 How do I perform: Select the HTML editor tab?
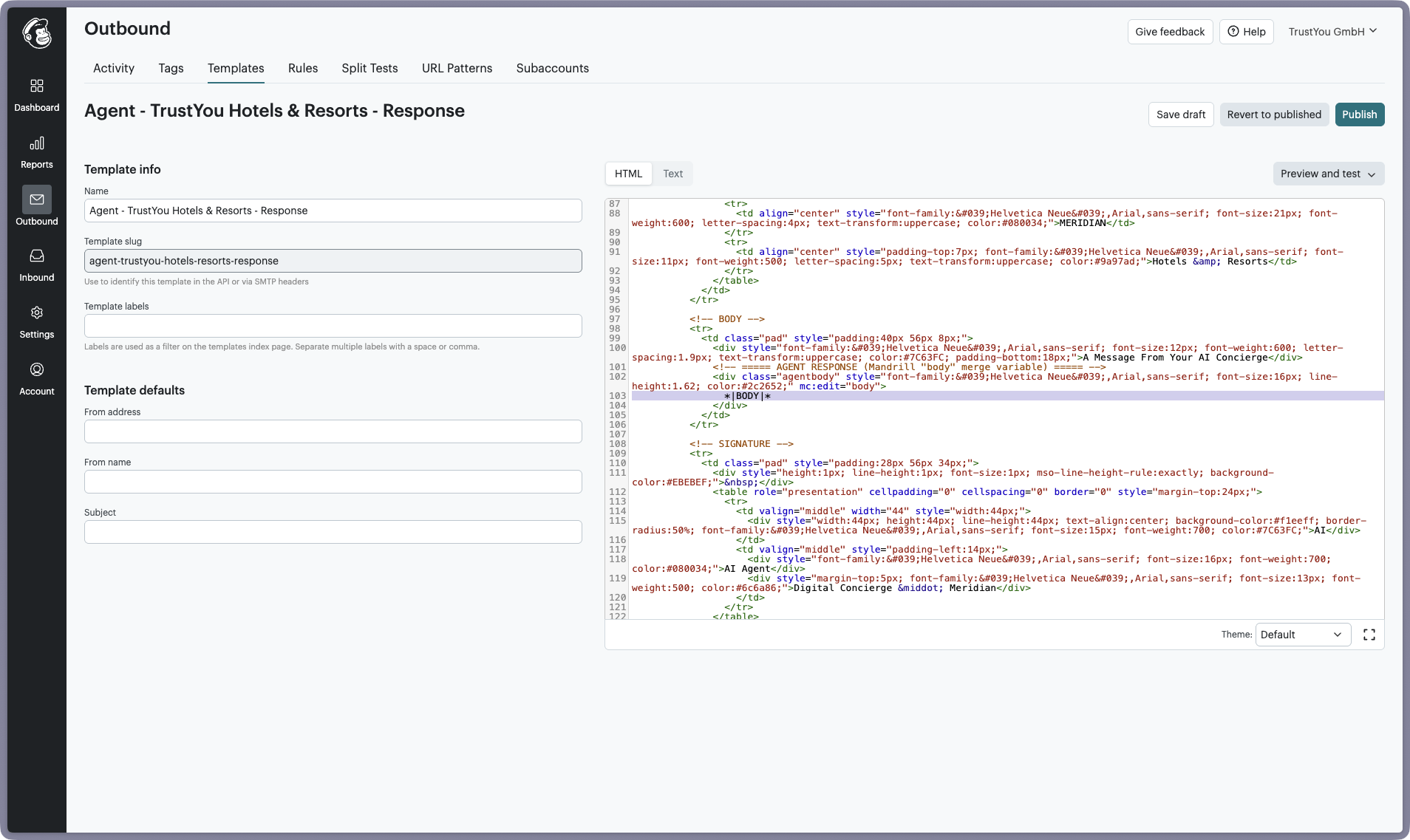(629, 174)
